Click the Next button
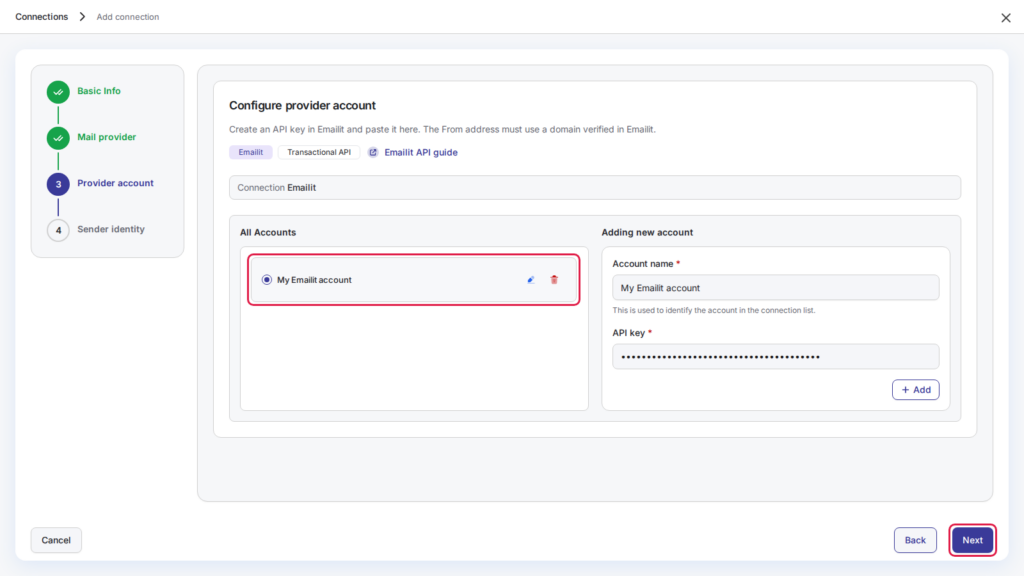 (x=972, y=540)
